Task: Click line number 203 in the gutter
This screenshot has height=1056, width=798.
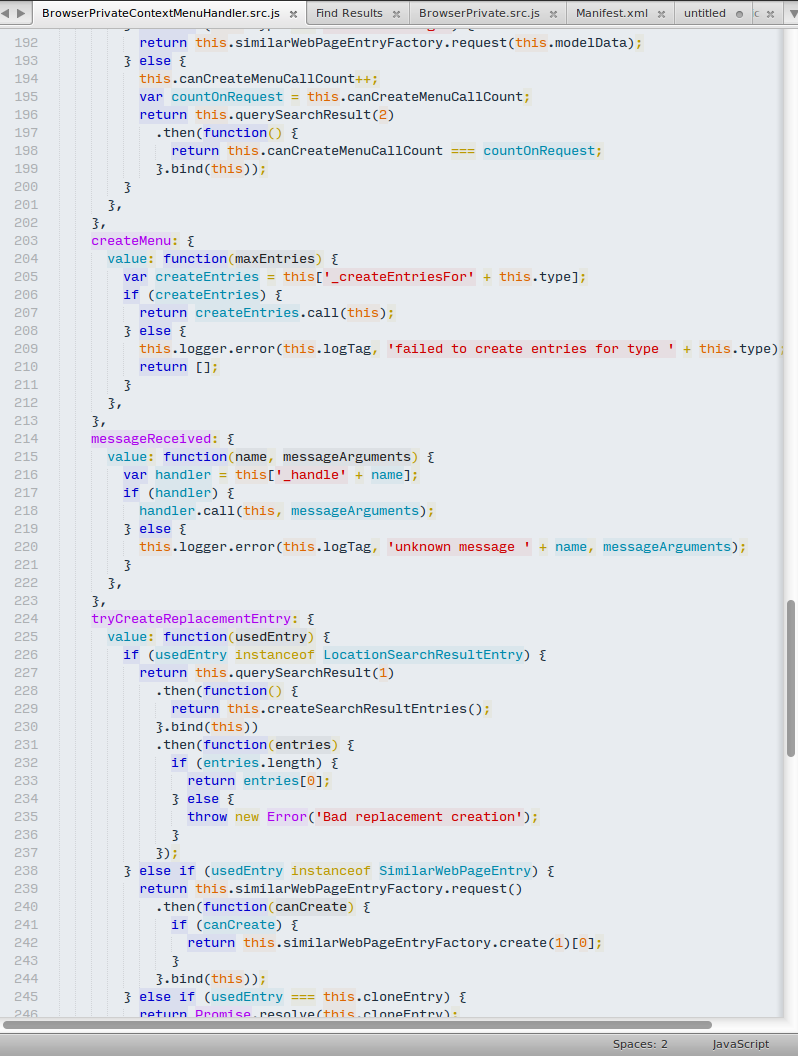Action: point(26,241)
